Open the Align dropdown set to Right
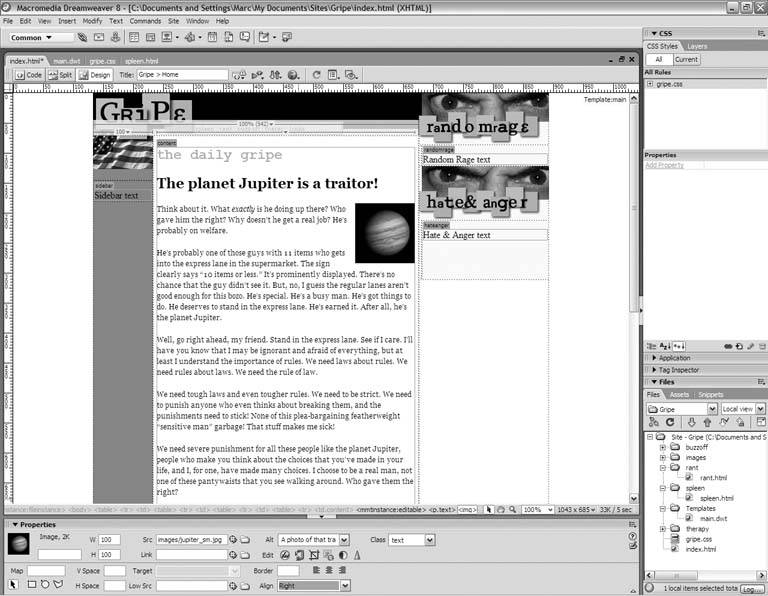This screenshot has height=596, width=768. [x=315, y=585]
